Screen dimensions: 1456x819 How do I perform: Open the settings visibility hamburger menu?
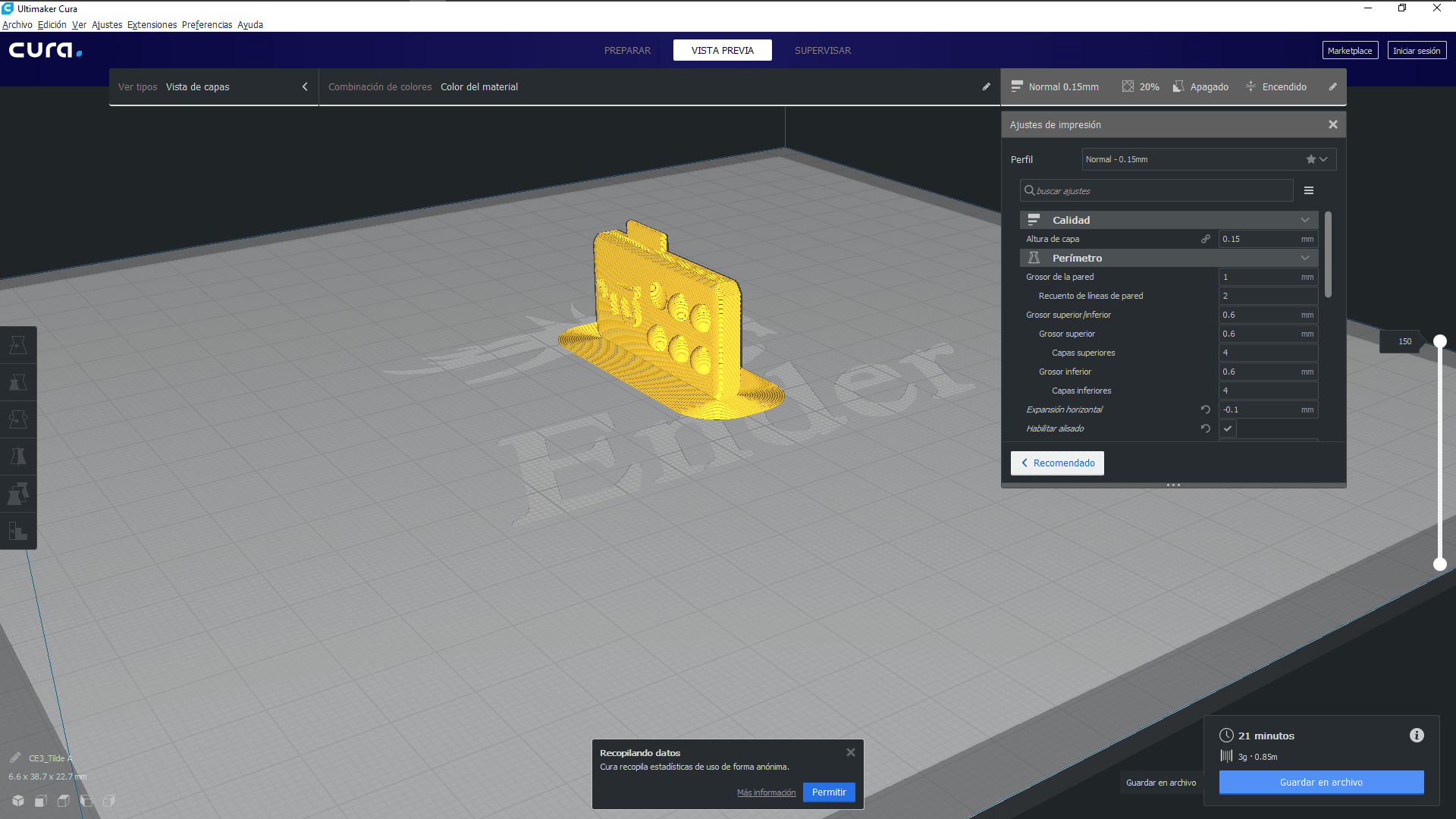[x=1309, y=191]
